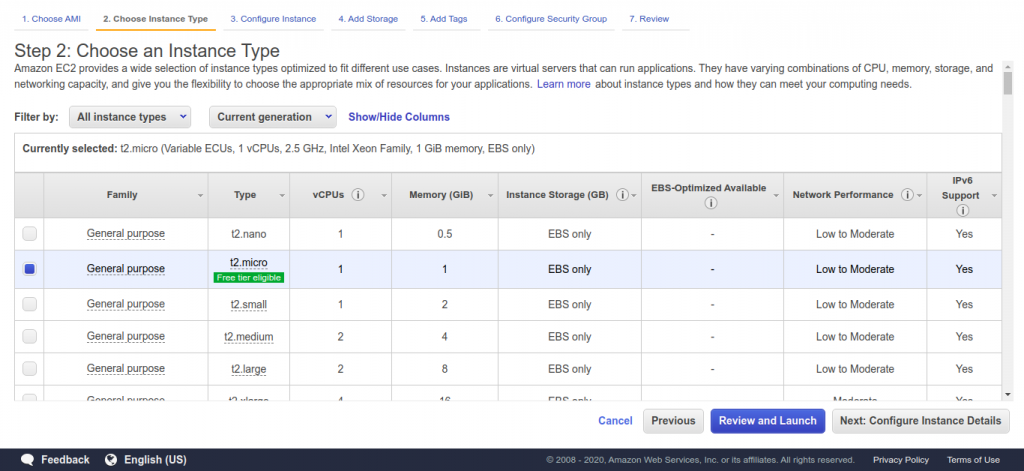Click EBS-Optimized Available info icon

711,203
